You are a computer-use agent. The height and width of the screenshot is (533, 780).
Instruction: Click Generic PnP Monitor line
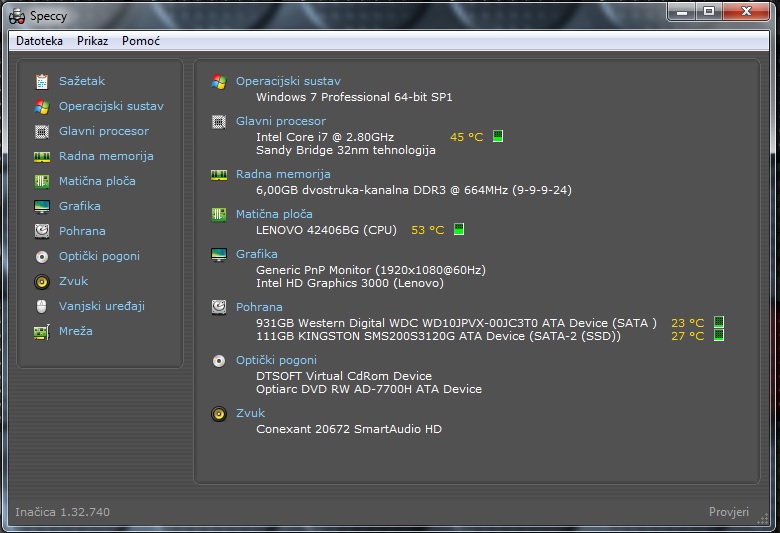click(371, 270)
